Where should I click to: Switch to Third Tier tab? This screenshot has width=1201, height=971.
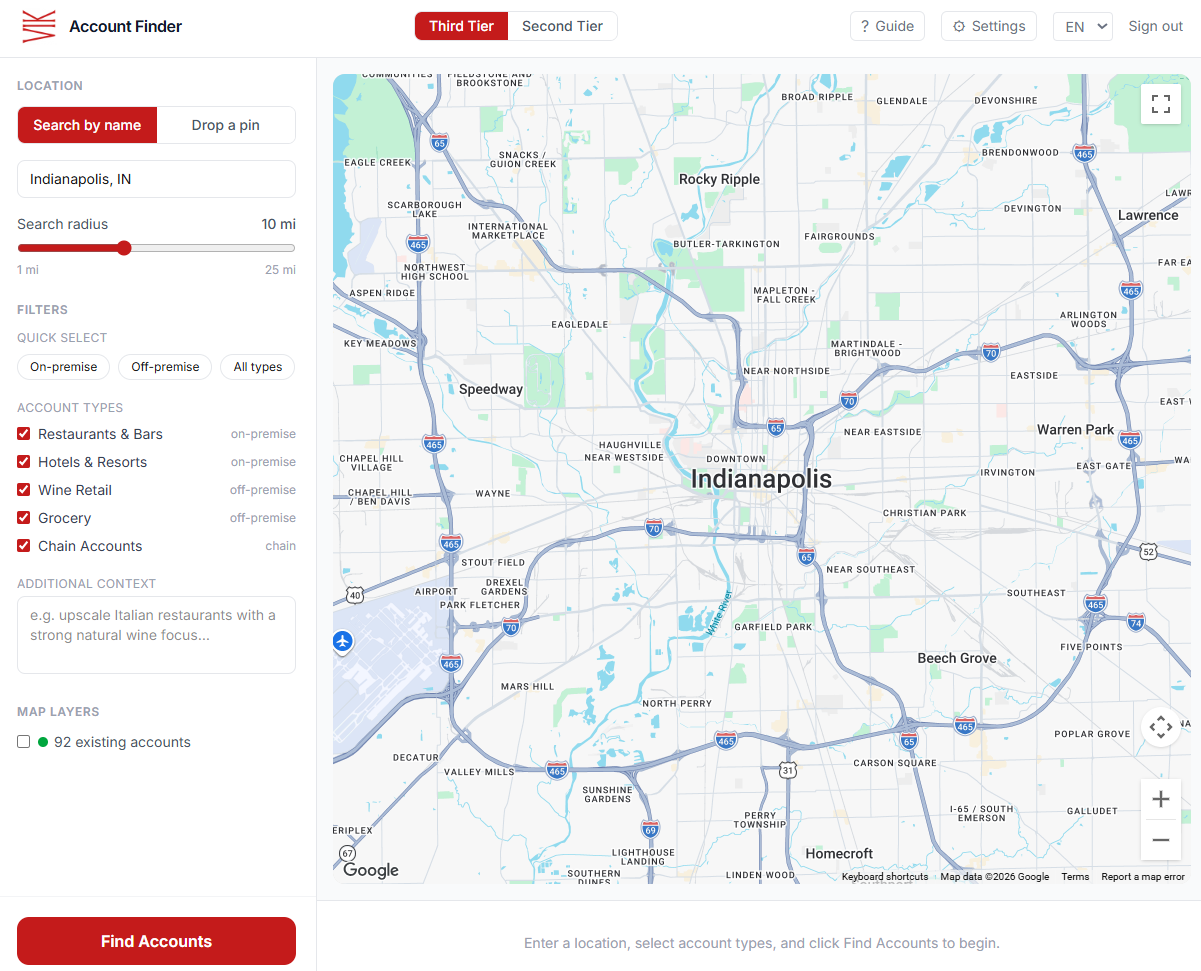click(461, 26)
